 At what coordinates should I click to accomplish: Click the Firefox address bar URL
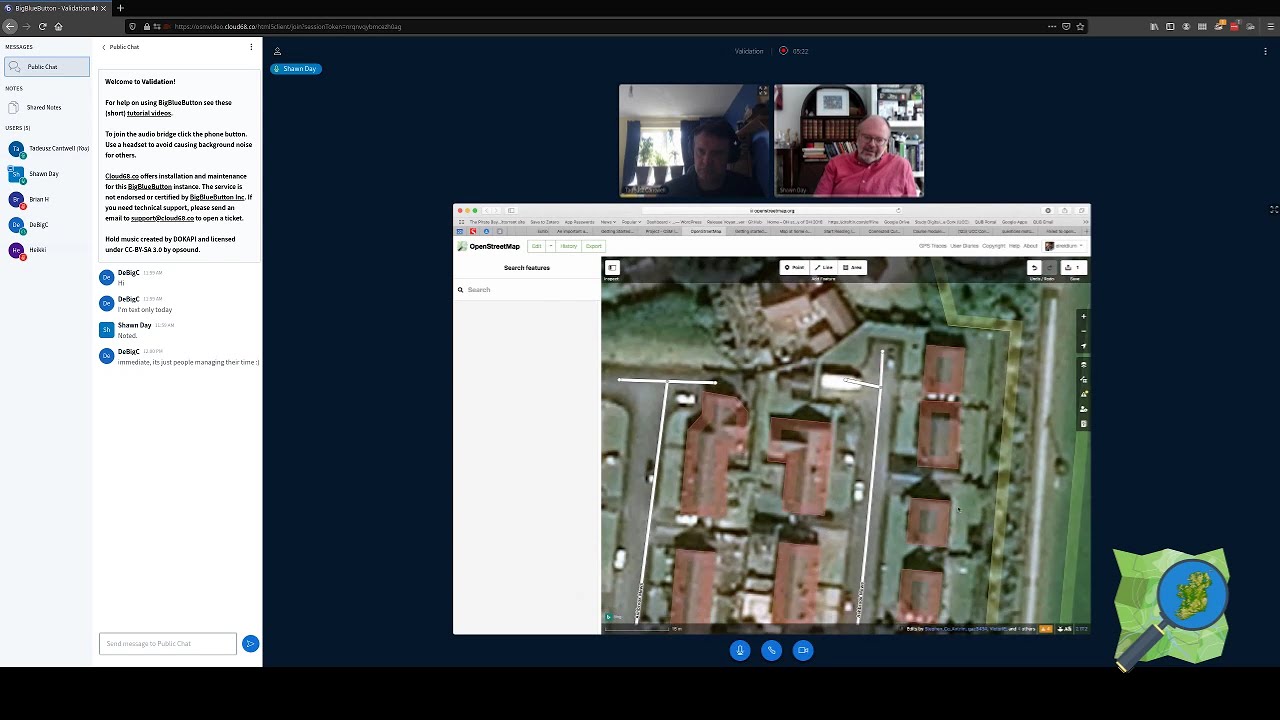[x=288, y=26]
